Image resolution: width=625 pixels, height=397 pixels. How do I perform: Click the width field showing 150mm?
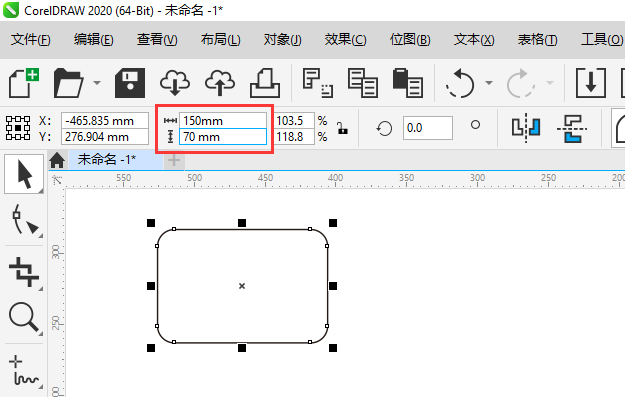click(223, 120)
